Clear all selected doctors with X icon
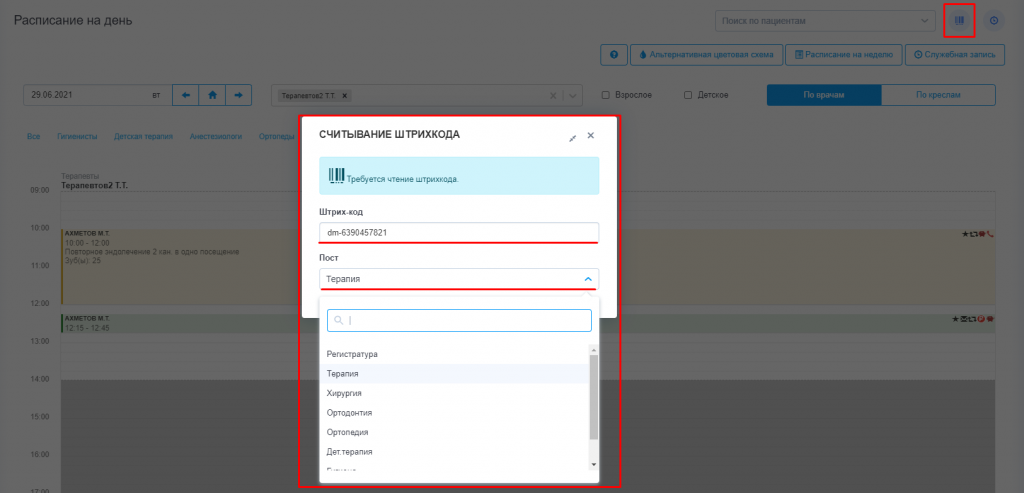1024x493 pixels. pyautogui.click(x=554, y=95)
